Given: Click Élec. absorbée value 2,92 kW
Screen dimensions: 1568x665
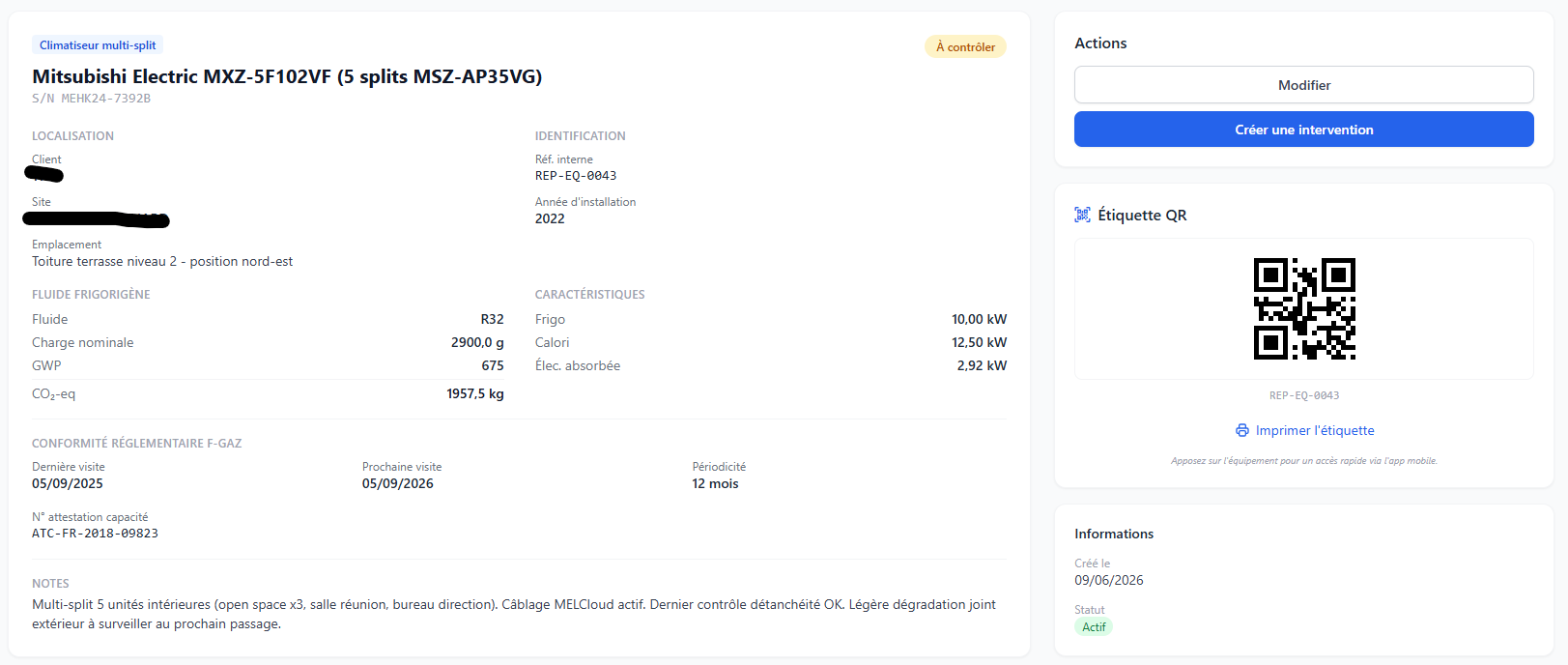Looking at the screenshot, I should pos(982,365).
